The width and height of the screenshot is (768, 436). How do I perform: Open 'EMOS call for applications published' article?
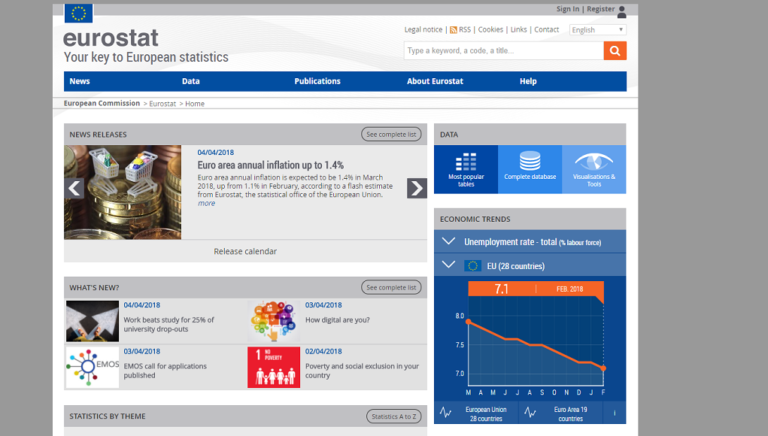165,371
